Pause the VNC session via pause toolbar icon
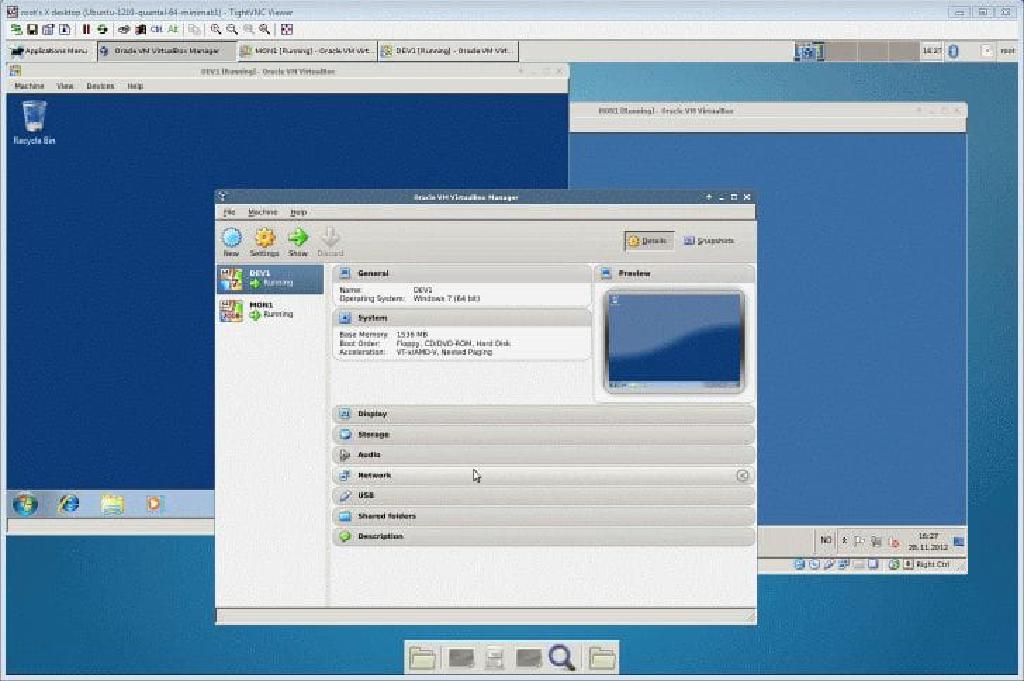 coord(85,29)
